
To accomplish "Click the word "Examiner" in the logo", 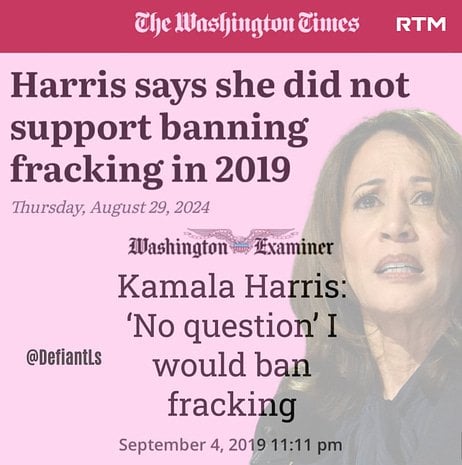I will (x=294, y=248).
